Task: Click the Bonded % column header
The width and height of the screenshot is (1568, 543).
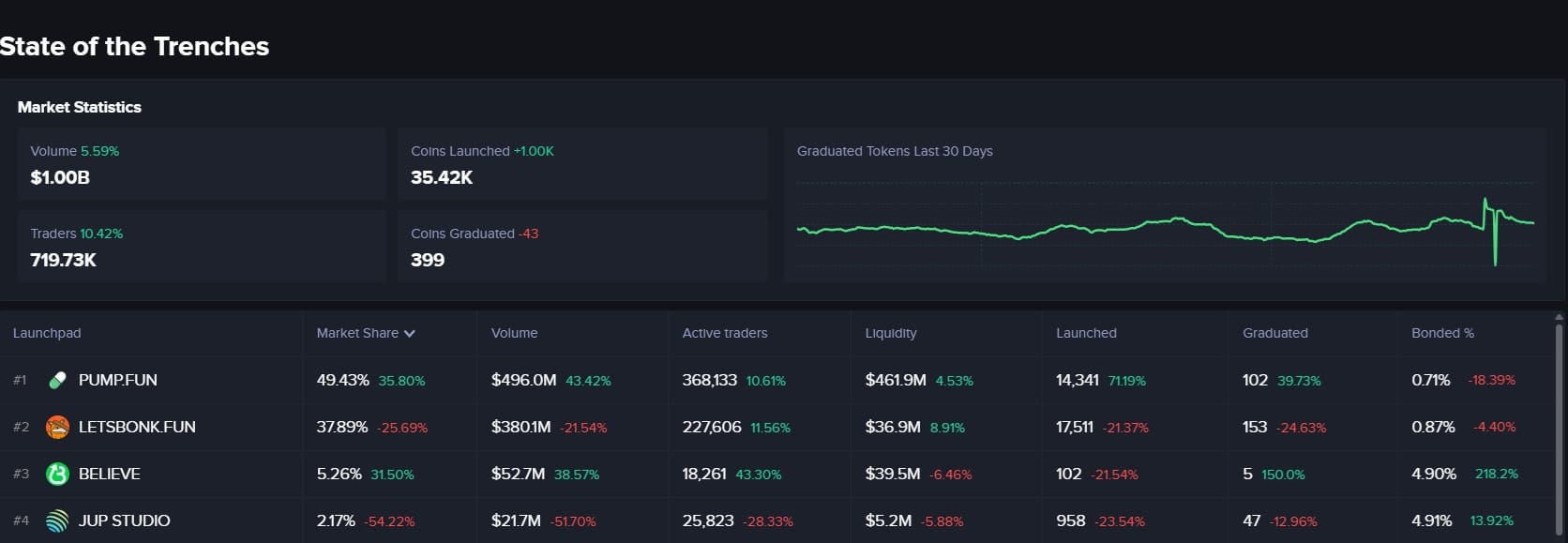Action: coord(1442,333)
